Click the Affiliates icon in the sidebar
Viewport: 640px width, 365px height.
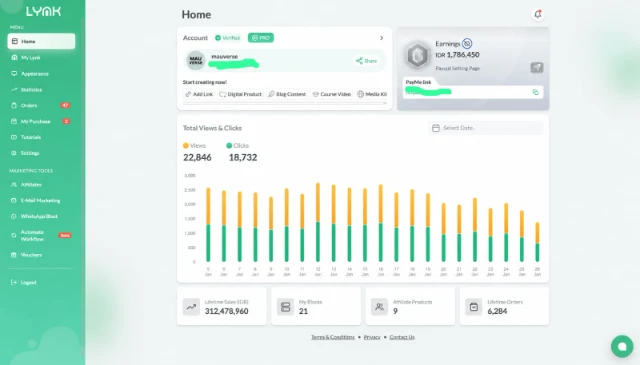14,185
